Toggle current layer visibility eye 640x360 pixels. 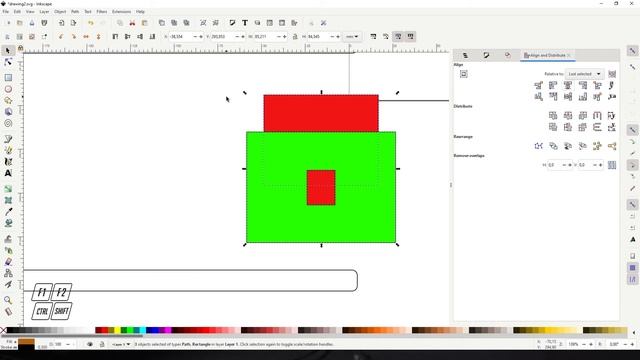pyautogui.click(x=90, y=344)
